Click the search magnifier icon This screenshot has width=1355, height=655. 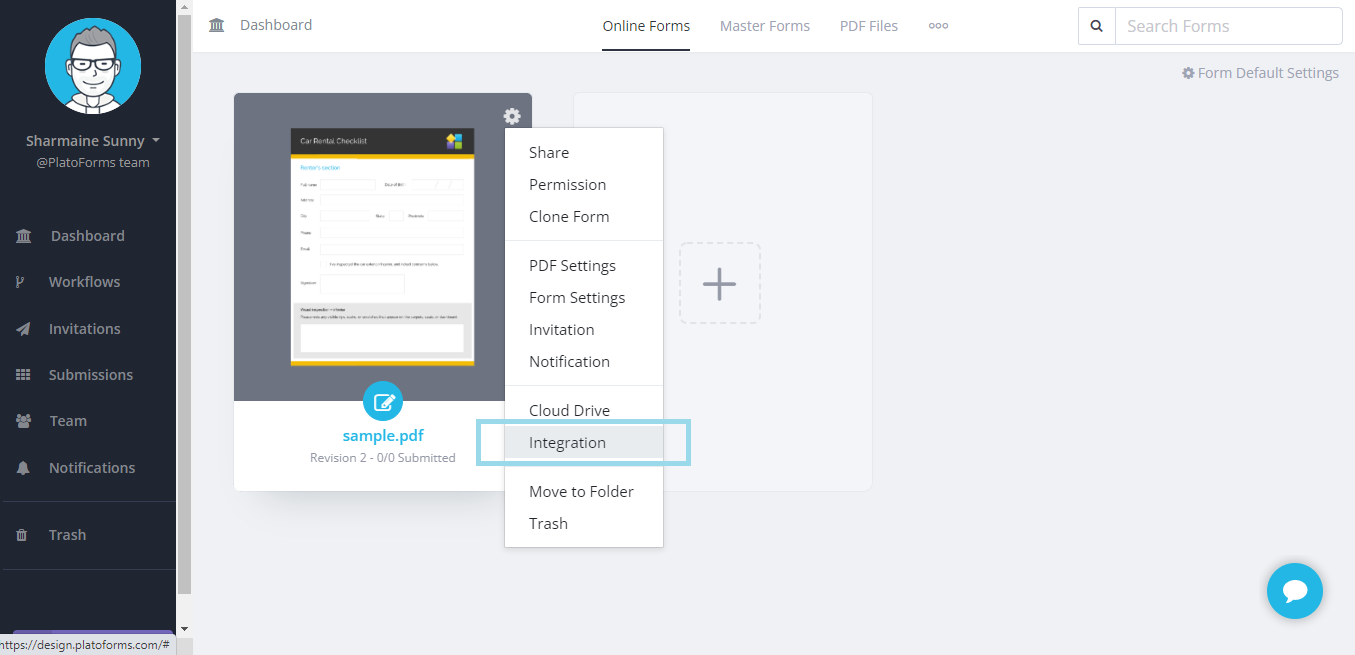click(1096, 26)
